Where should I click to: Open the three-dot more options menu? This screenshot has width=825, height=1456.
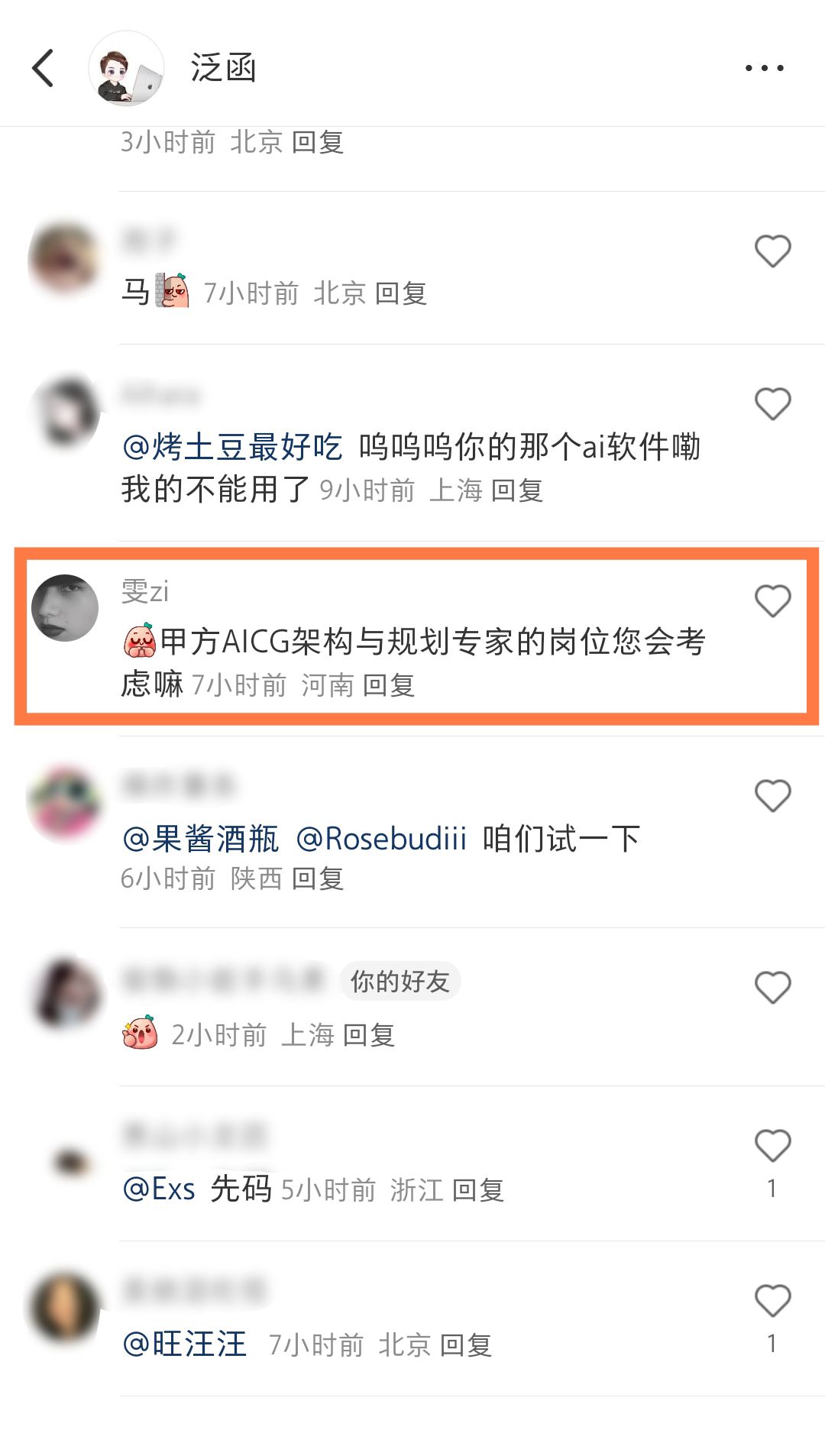pos(765,68)
